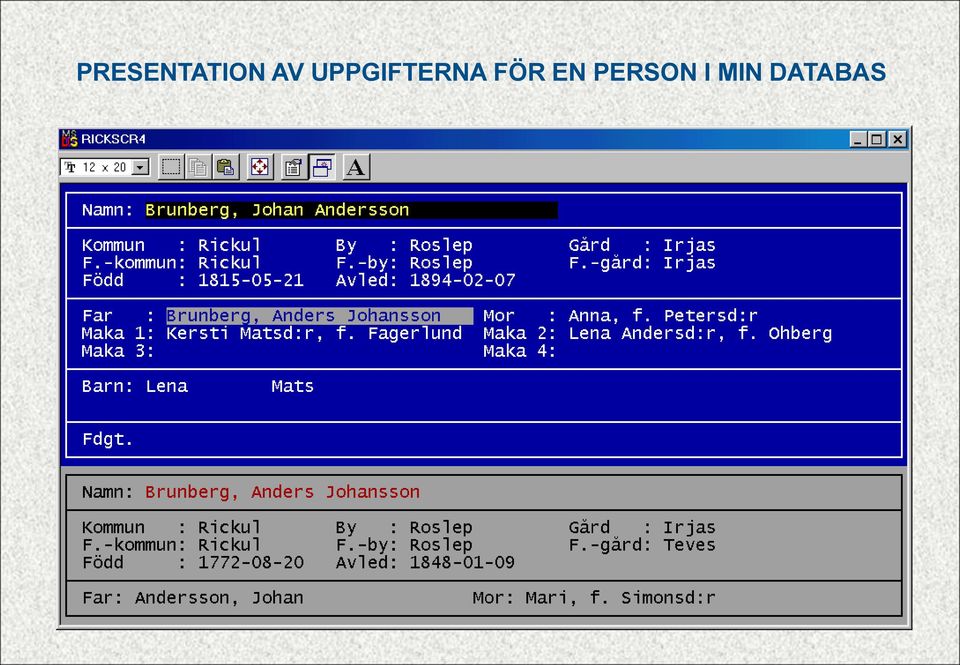
Task: Click the death date 1848-01-09
Action: pos(462,563)
